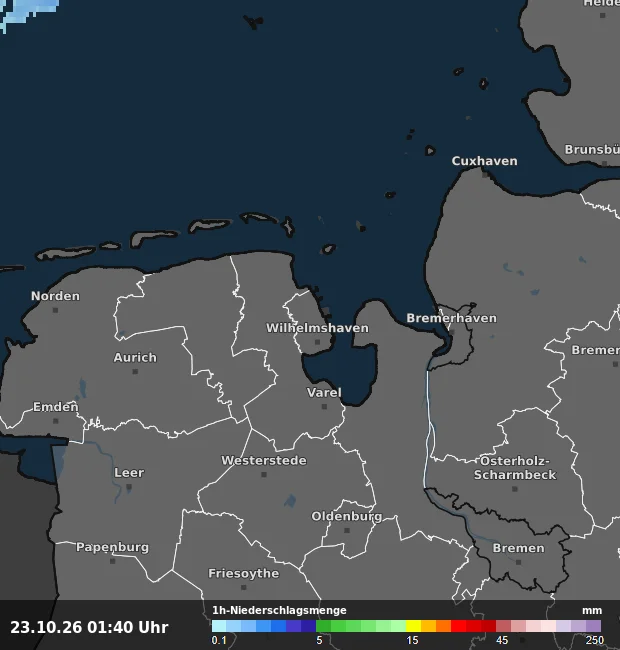This screenshot has width=620, height=650.
Task: Click the square marker below Norden
Action: [55, 310]
